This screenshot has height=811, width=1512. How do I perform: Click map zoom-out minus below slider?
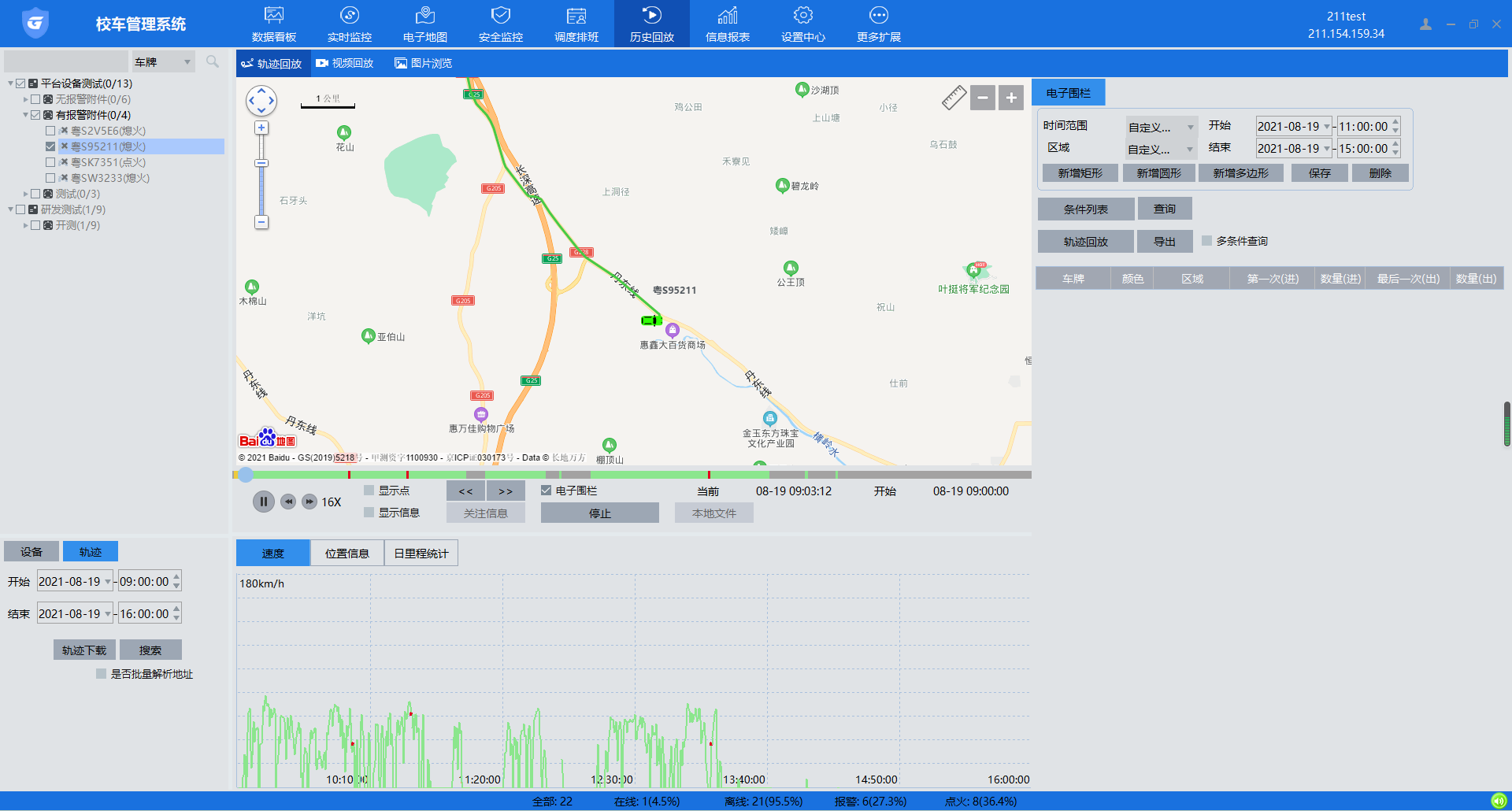coord(261,223)
